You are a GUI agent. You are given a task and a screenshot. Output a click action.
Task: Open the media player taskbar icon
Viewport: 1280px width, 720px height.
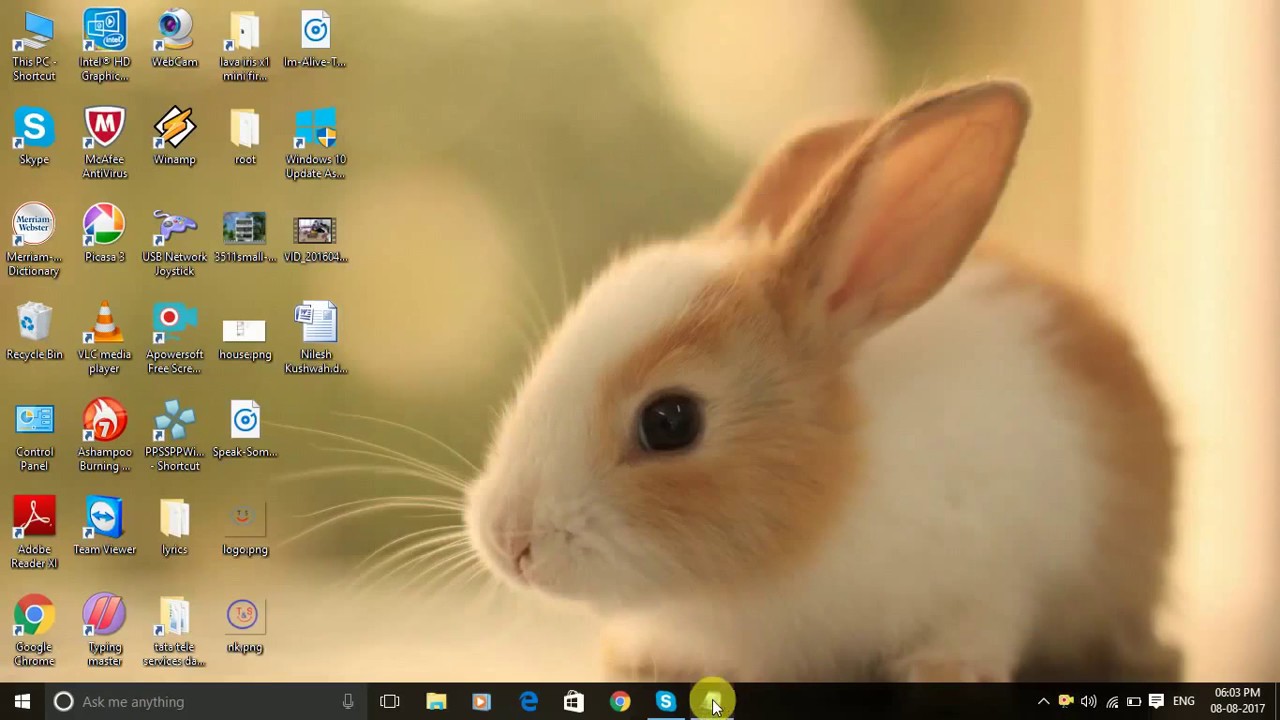click(x=482, y=701)
